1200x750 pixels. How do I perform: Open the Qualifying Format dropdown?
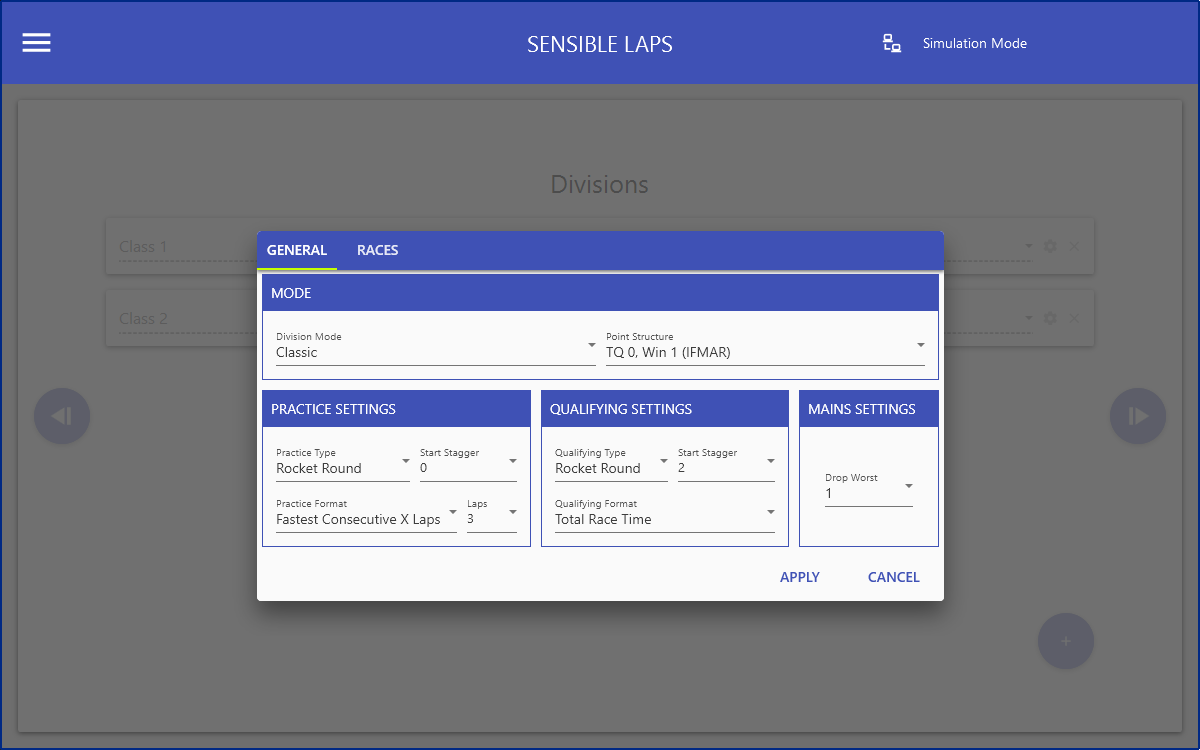click(x=664, y=519)
